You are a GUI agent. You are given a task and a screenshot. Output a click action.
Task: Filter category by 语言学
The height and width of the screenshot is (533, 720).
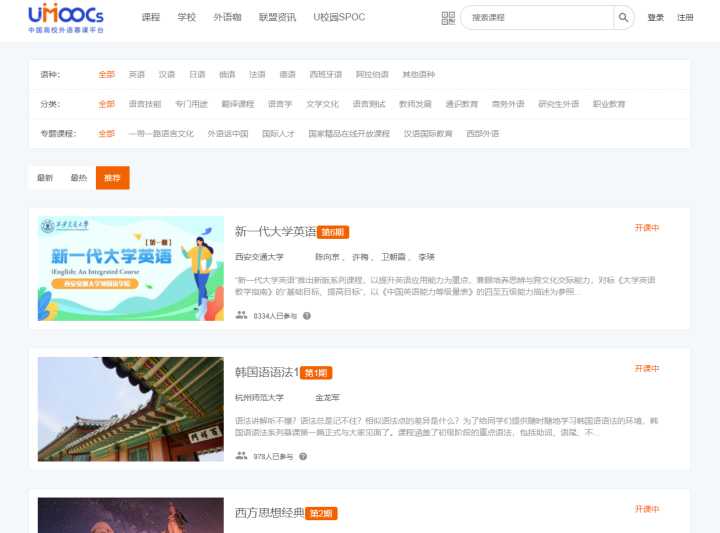tap(280, 104)
